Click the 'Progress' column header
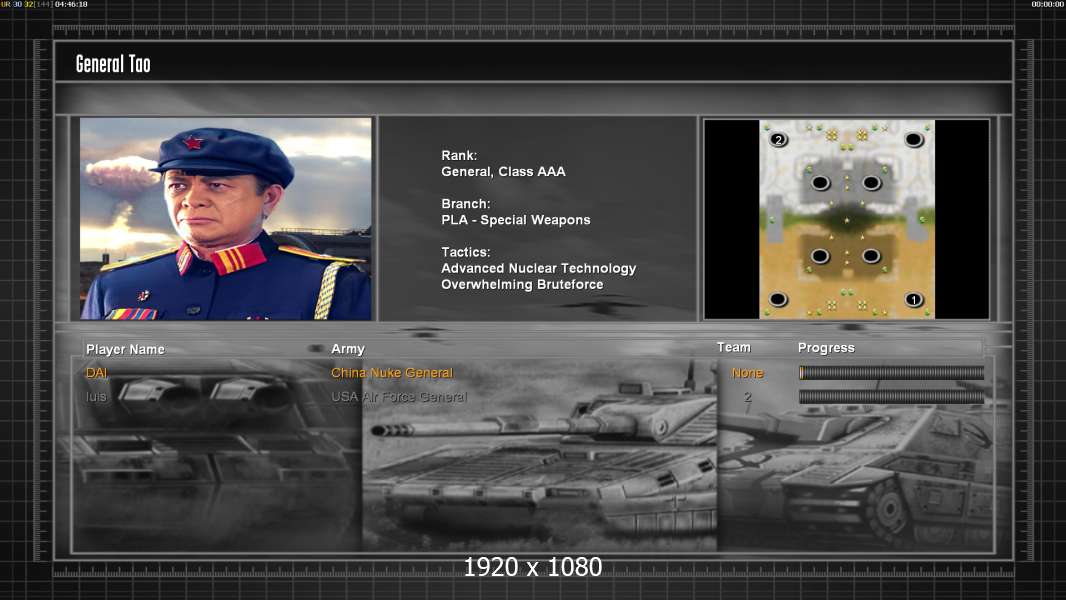This screenshot has height=600, width=1066. (x=826, y=348)
